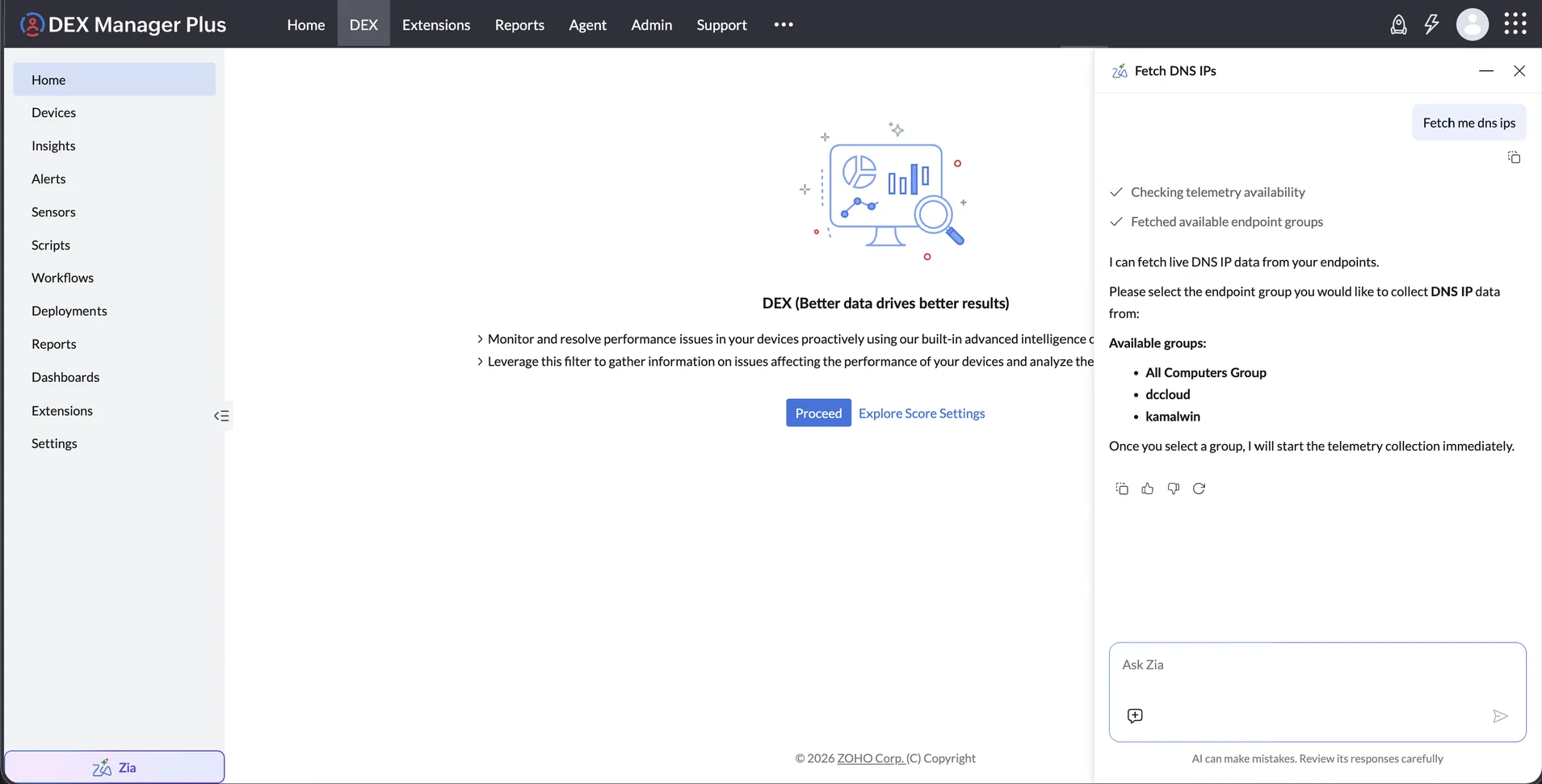Open the nine-dot apps grid
Image resolution: width=1542 pixels, height=784 pixels.
coord(1515,23)
